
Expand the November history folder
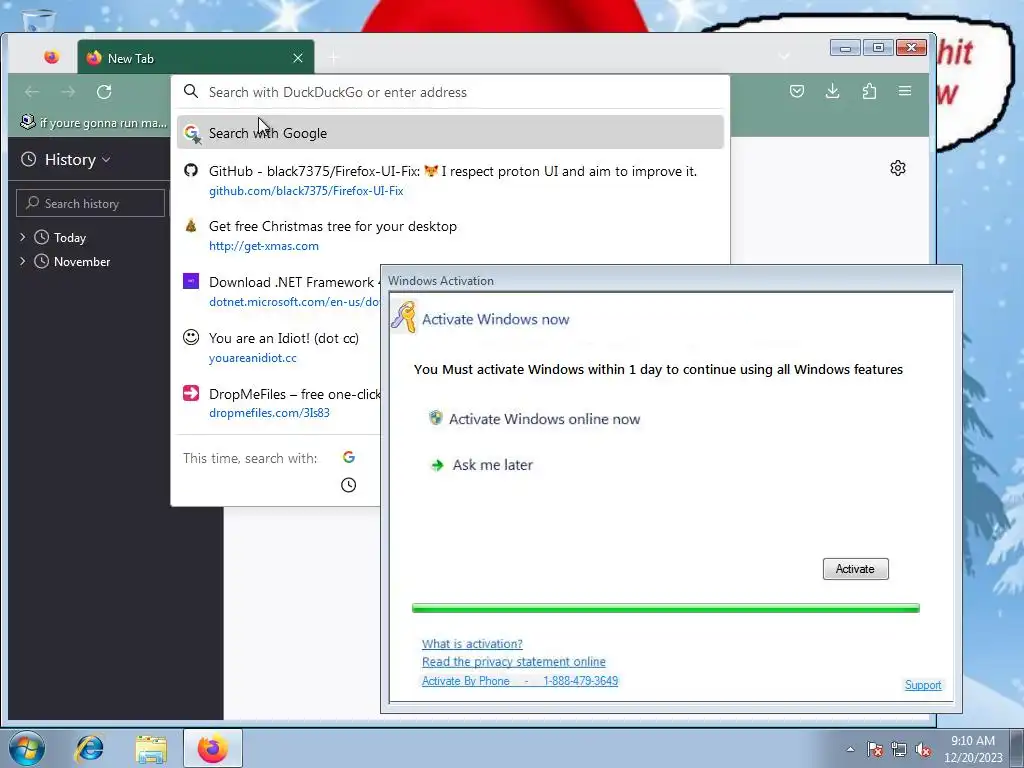coord(23,261)
